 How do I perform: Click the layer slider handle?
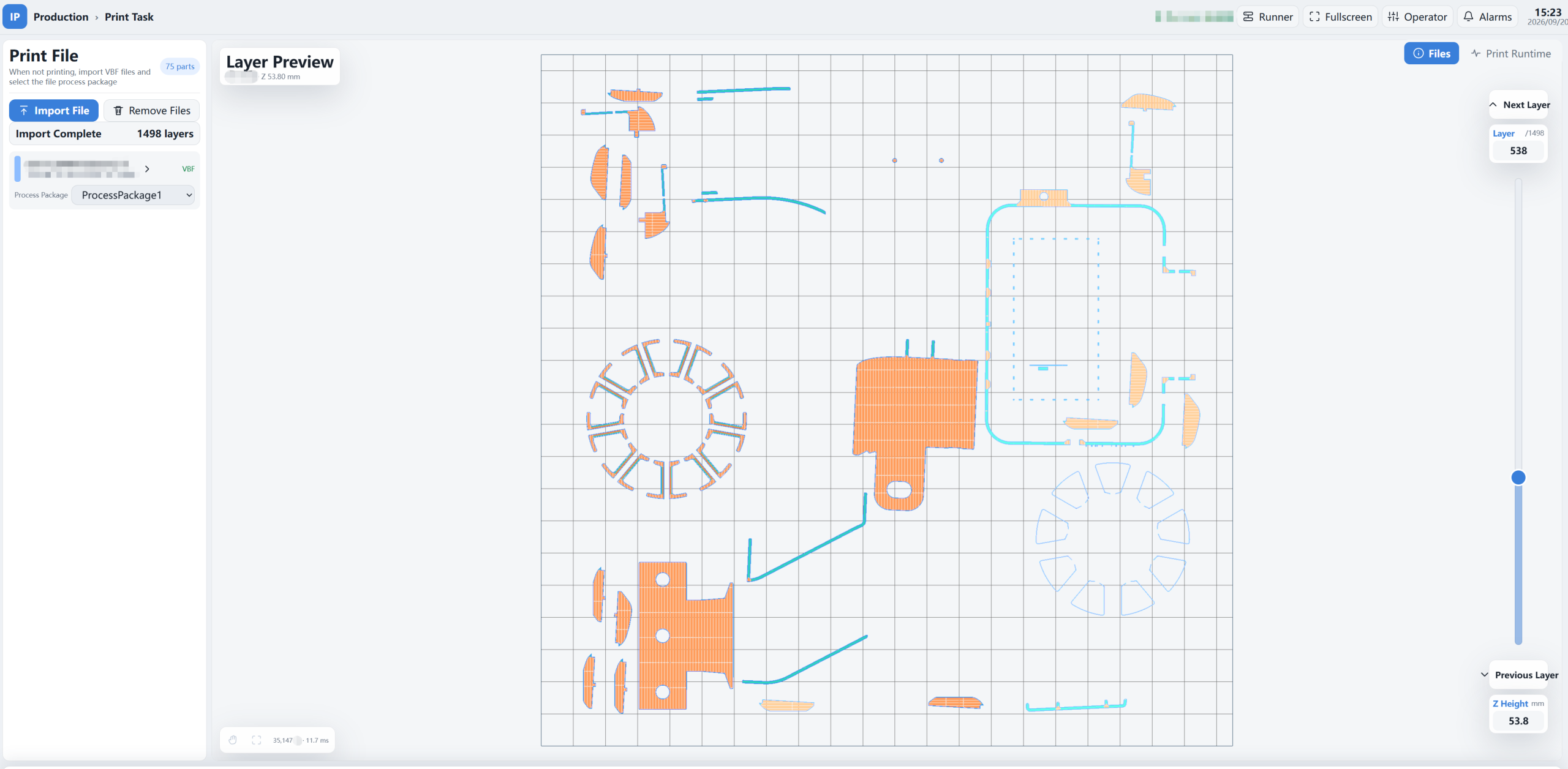click(x=1518, y=477)
